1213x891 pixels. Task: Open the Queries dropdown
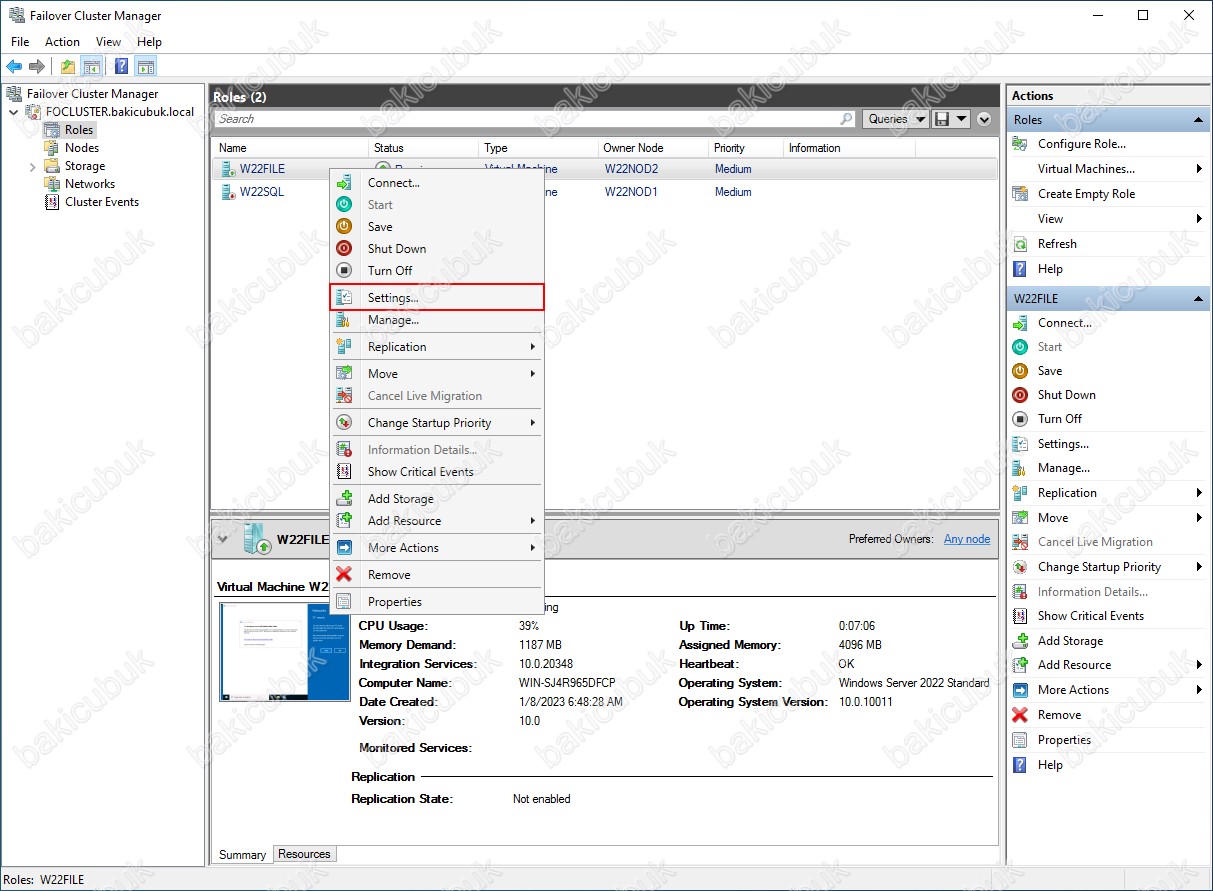[x=895, y=119]
